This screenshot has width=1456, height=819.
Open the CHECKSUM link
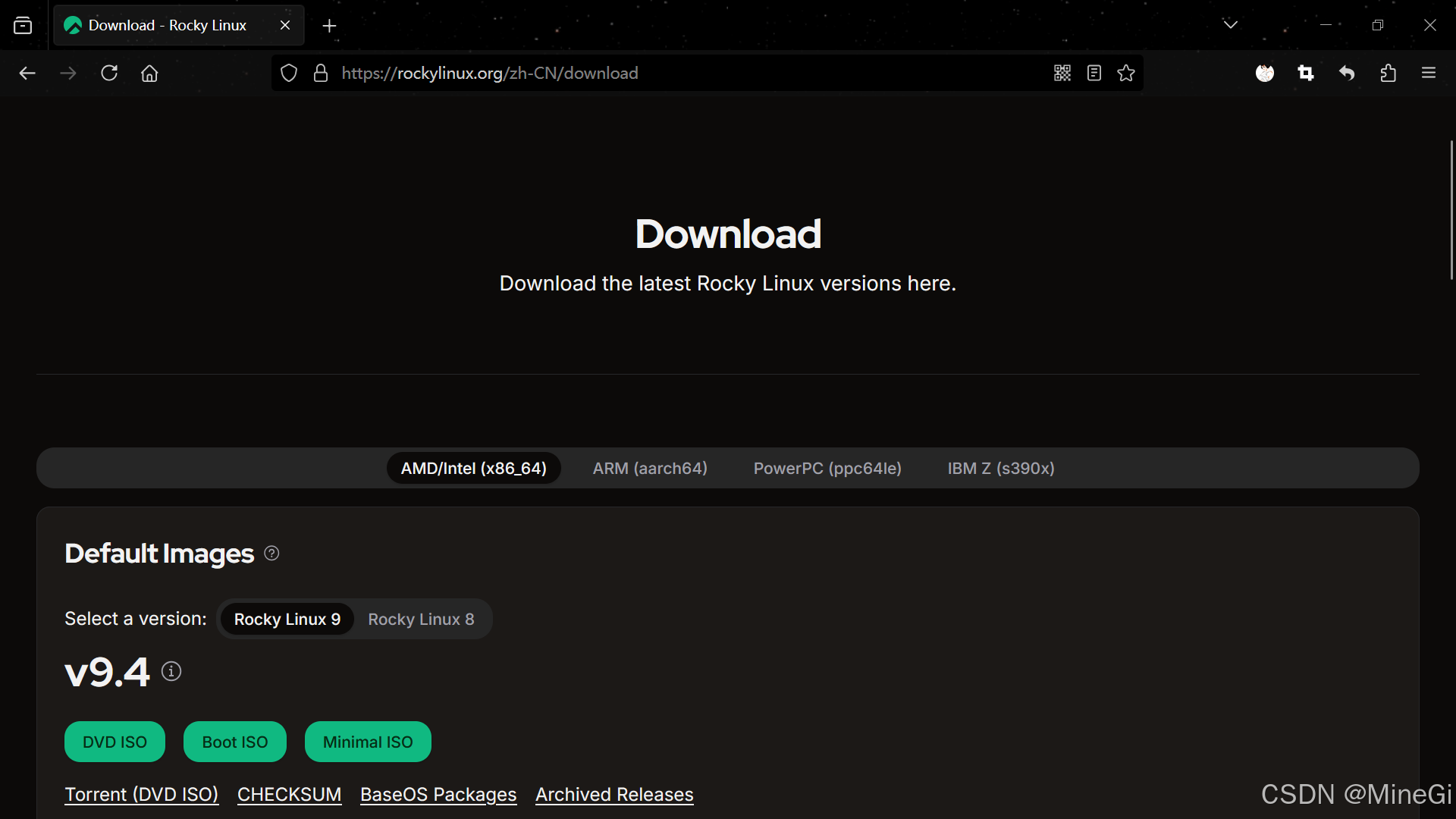click(x=289, y=794)
